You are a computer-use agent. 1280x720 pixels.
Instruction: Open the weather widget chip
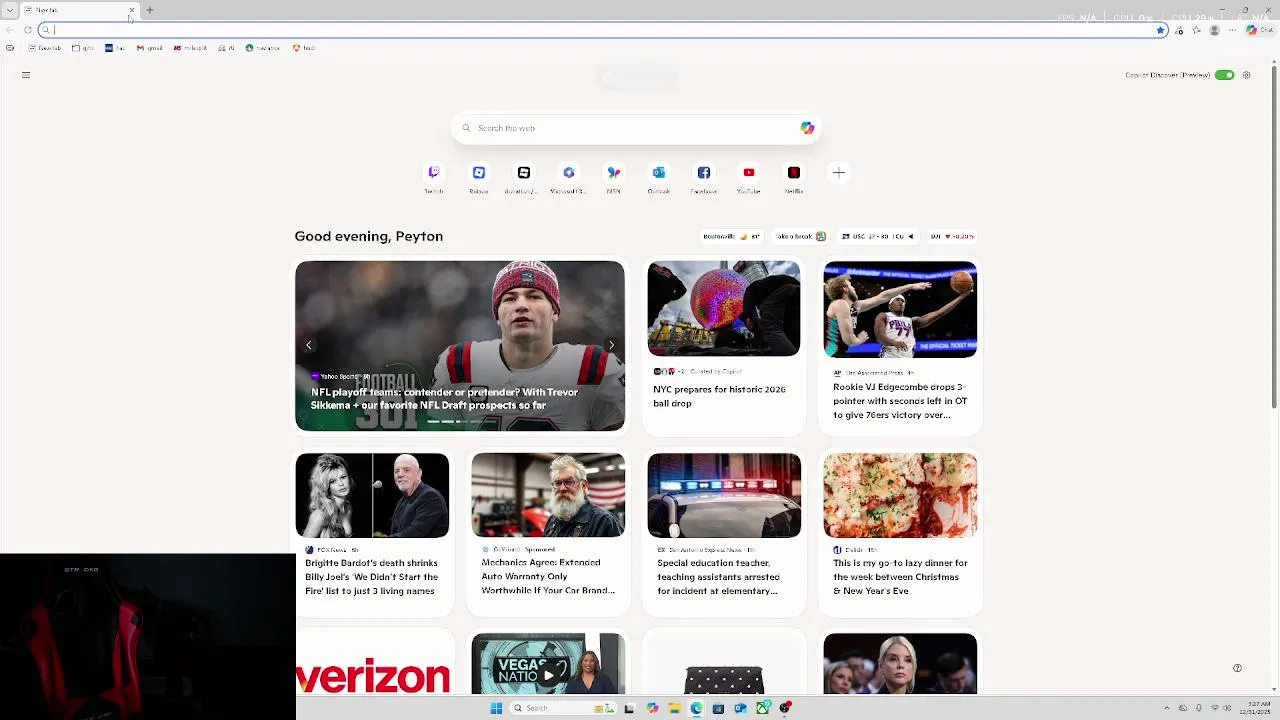click(x=731, y=237)
